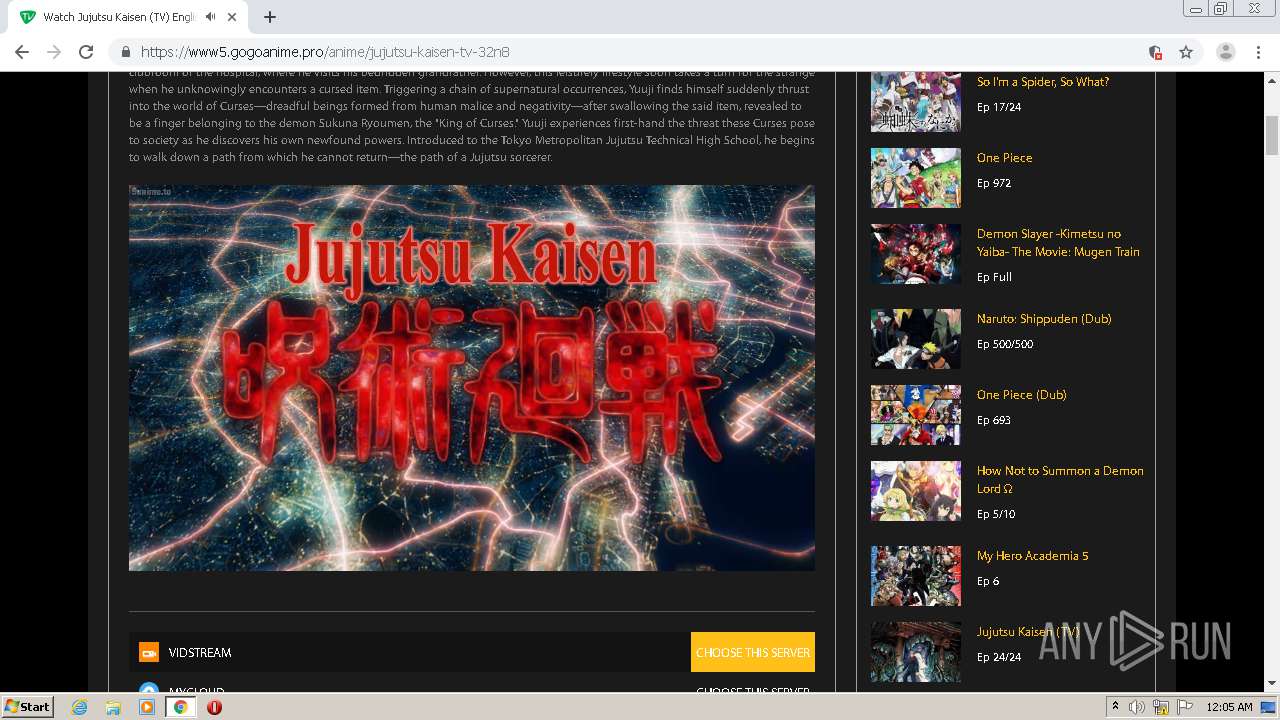Screen dimensions: 1280x720
Task: Show hidden tray icons arrow
Action: click(x=1116, y=707)
